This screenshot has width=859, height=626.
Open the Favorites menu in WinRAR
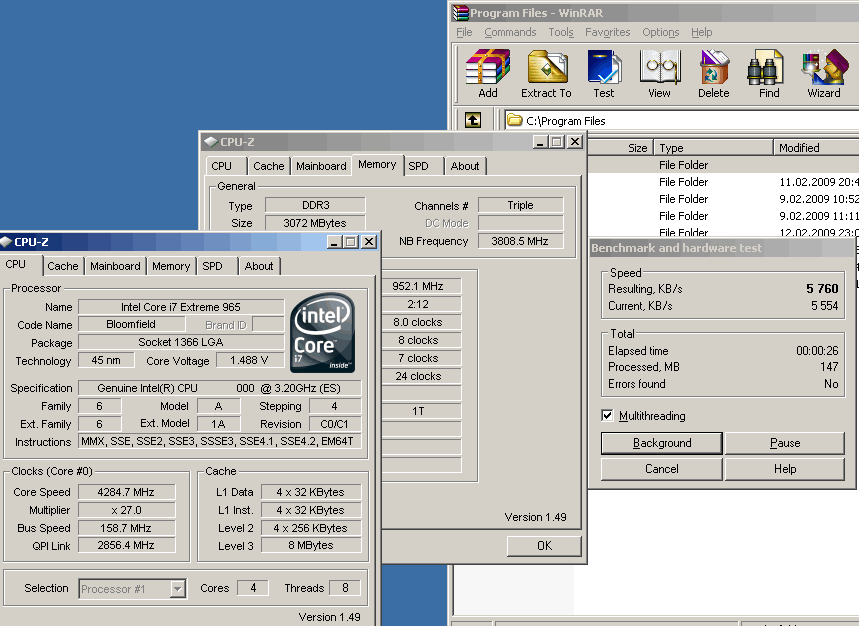[x=608, y=32]
